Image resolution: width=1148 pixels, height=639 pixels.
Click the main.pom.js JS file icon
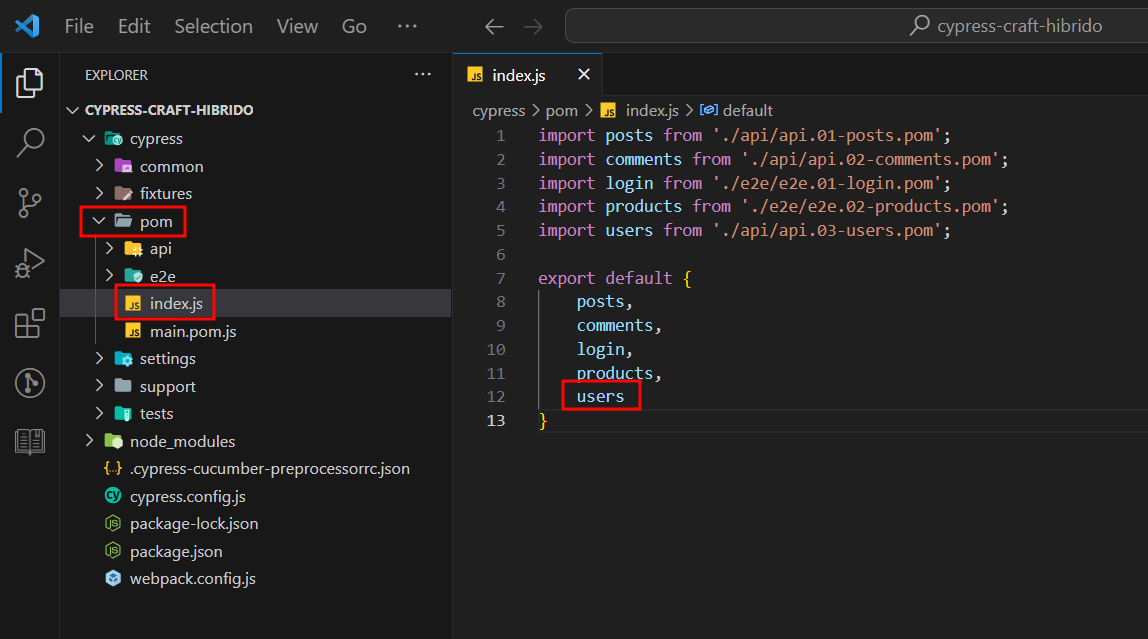[133, 332]
